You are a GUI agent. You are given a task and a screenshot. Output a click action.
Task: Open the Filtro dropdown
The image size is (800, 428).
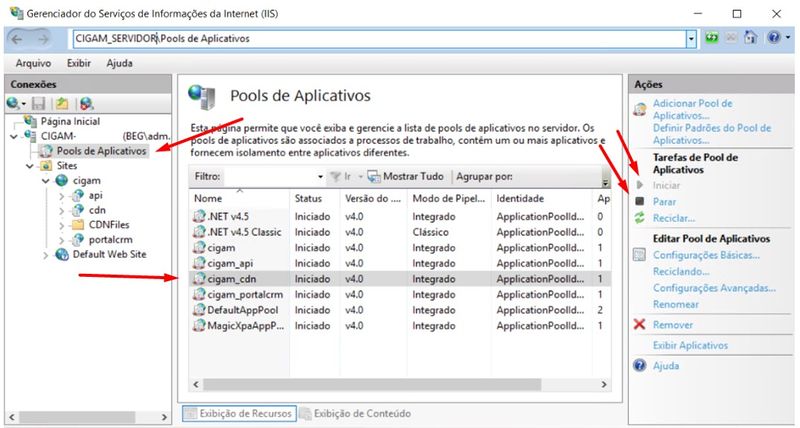tap(320, 177)
